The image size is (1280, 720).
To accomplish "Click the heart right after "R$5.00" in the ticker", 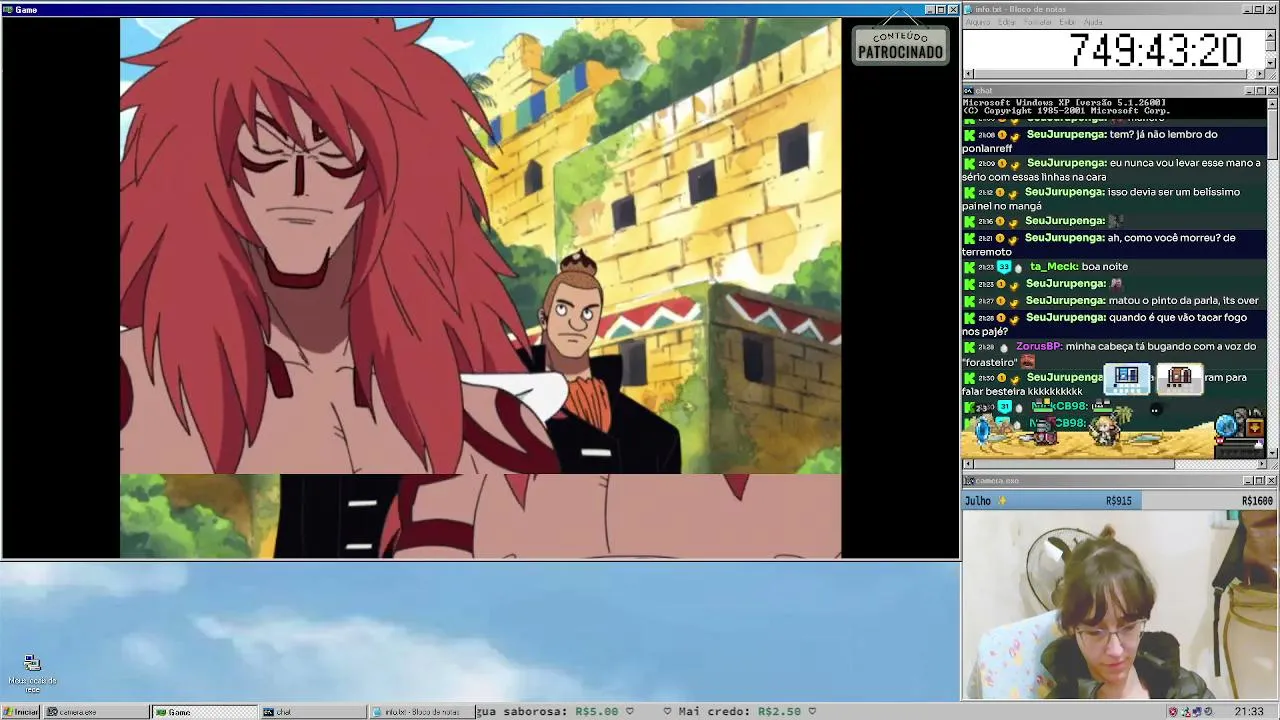I will pyautogui.click(x=629, y=712).
